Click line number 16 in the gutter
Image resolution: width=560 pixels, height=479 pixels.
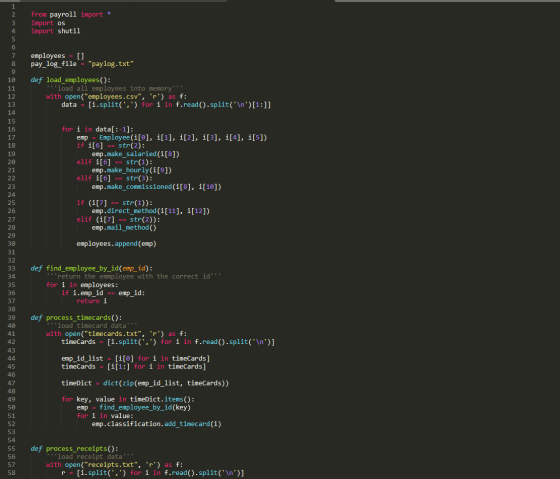pyautogui.click(x=11, y=129)
